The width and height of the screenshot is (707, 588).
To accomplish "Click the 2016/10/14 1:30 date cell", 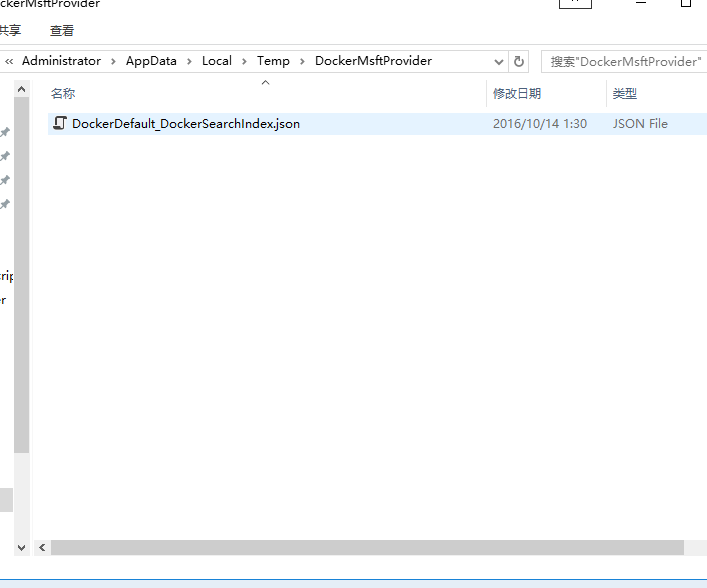I will pyautogui.click(x=540, y=124).
